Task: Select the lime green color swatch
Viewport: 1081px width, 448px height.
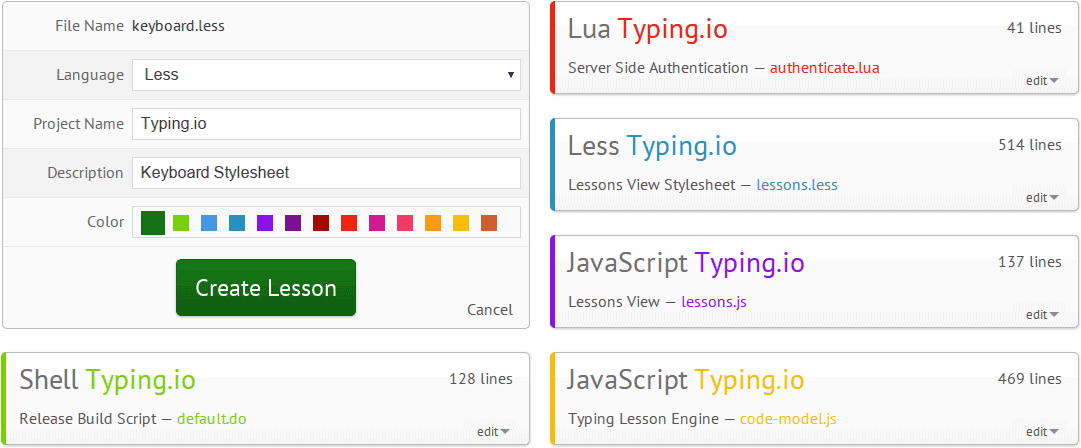Action: [x=181, y=223]
